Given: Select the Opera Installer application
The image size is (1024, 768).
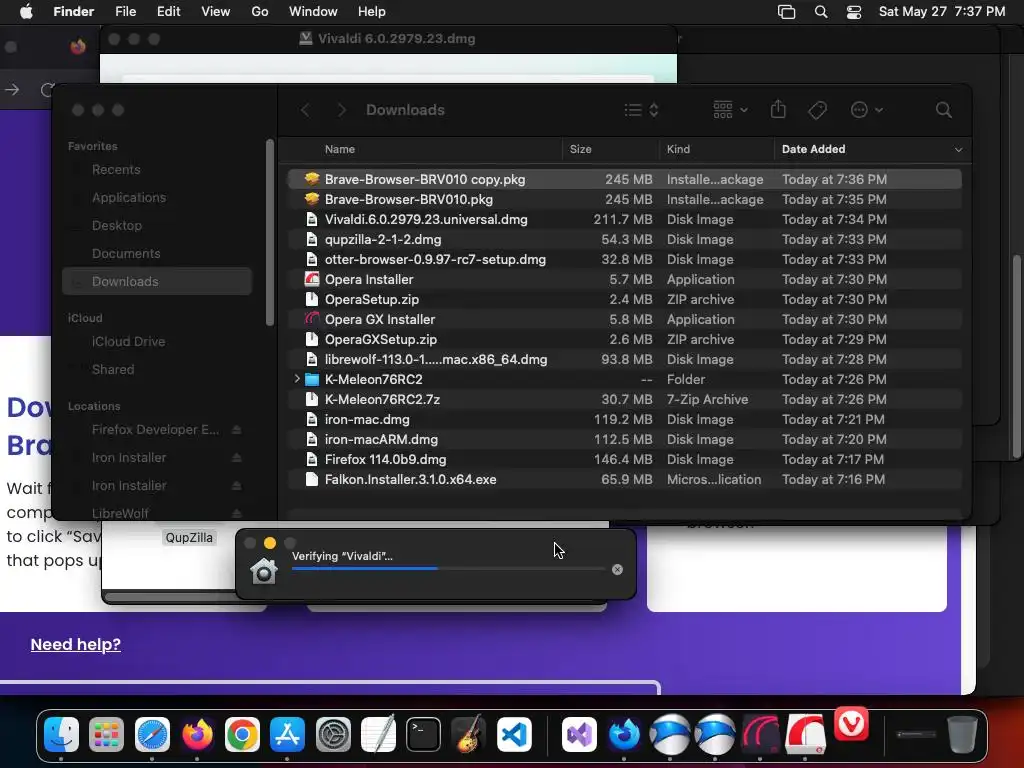Looking at the screenshot, I should click(x=624, y=280).
